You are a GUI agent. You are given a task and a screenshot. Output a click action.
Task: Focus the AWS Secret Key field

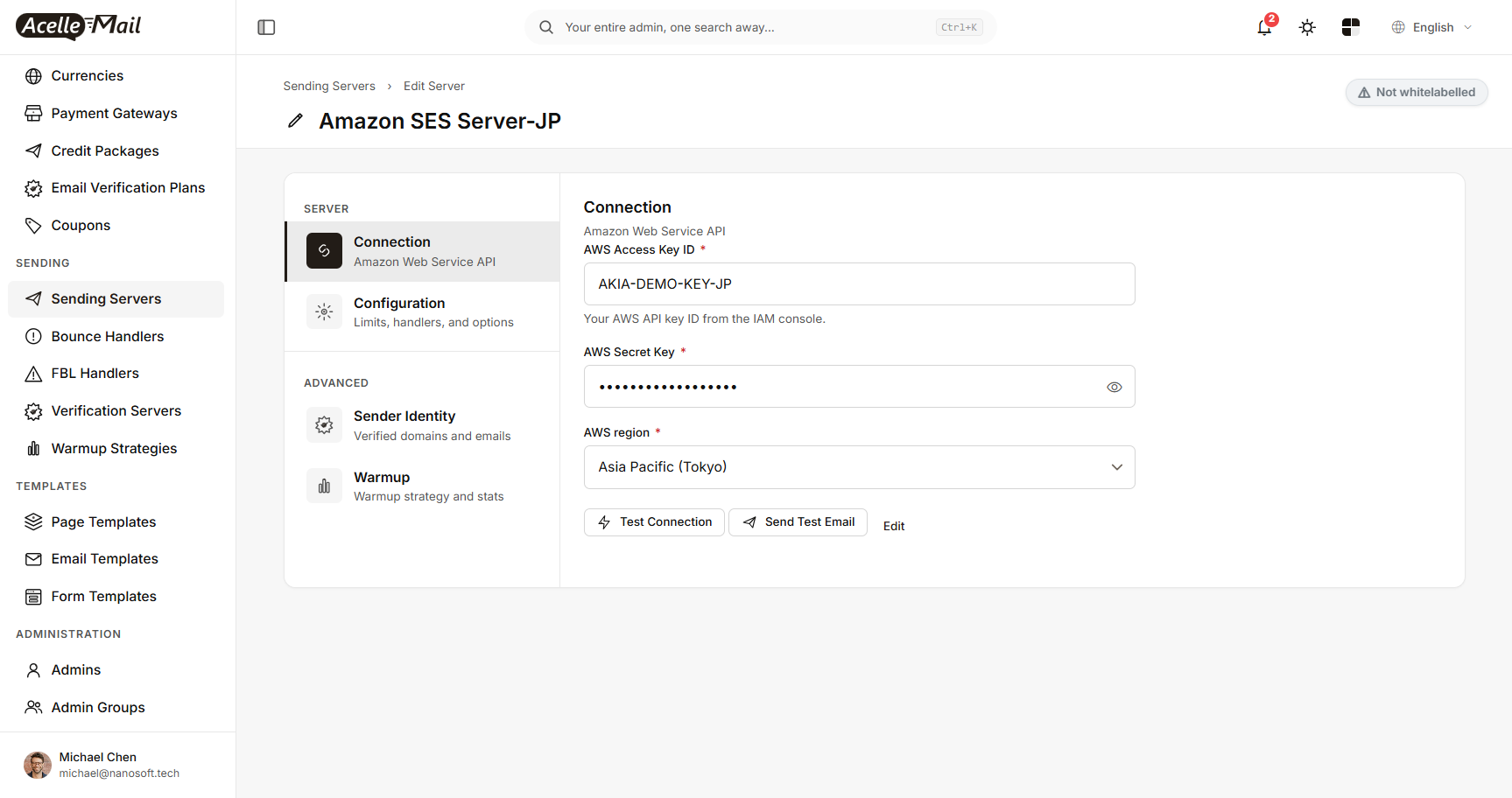click(859, 387)
